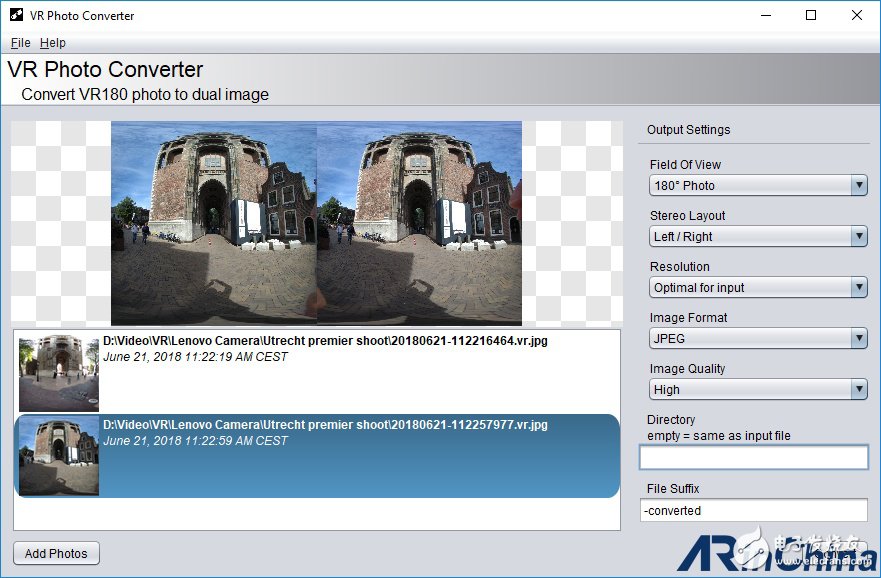881x578 pixels.
Task: Open the File menu
Action: [x=19, y=43]
